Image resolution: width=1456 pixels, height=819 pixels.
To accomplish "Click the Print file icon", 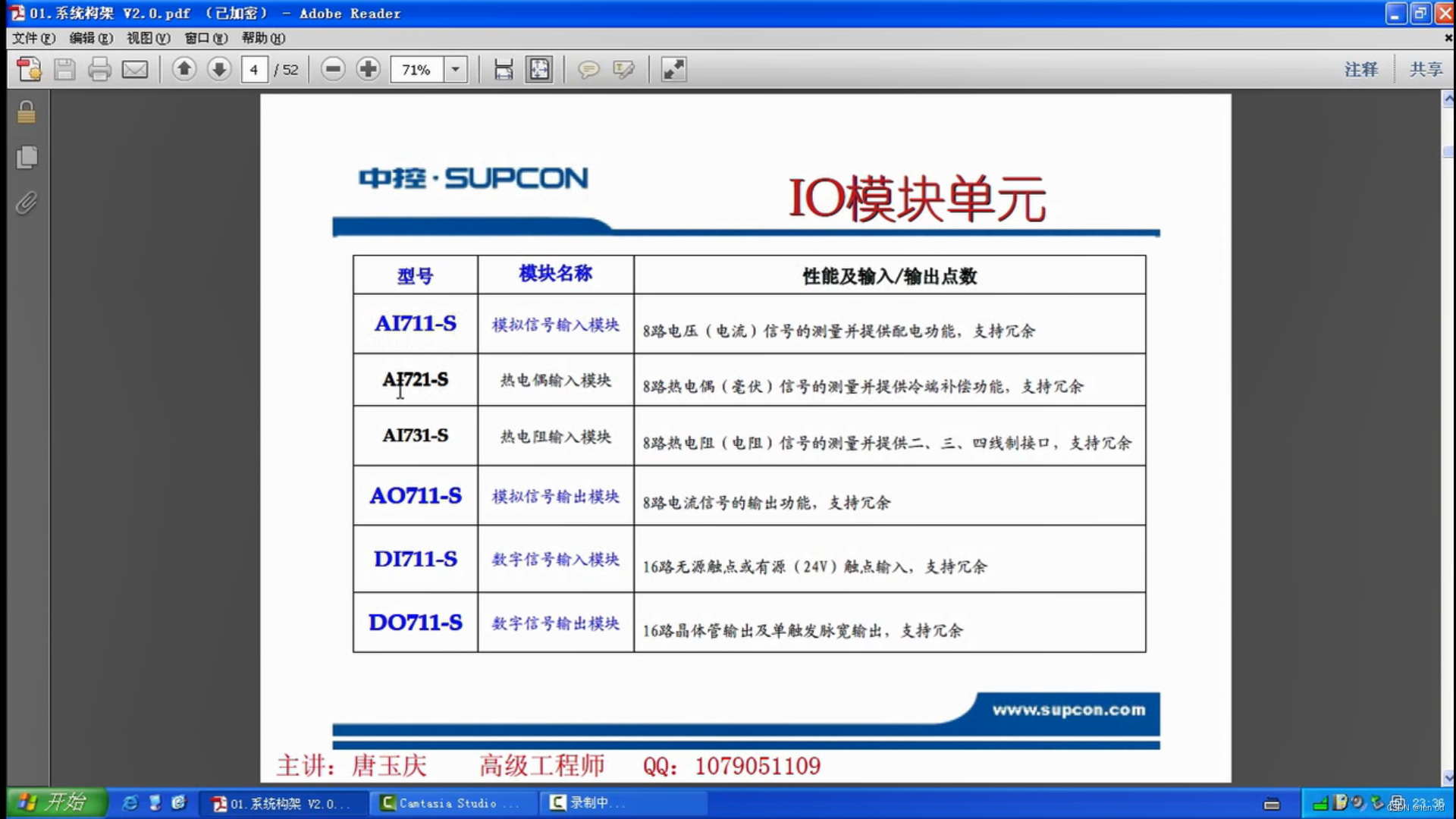I will click(x=99, y=70).
